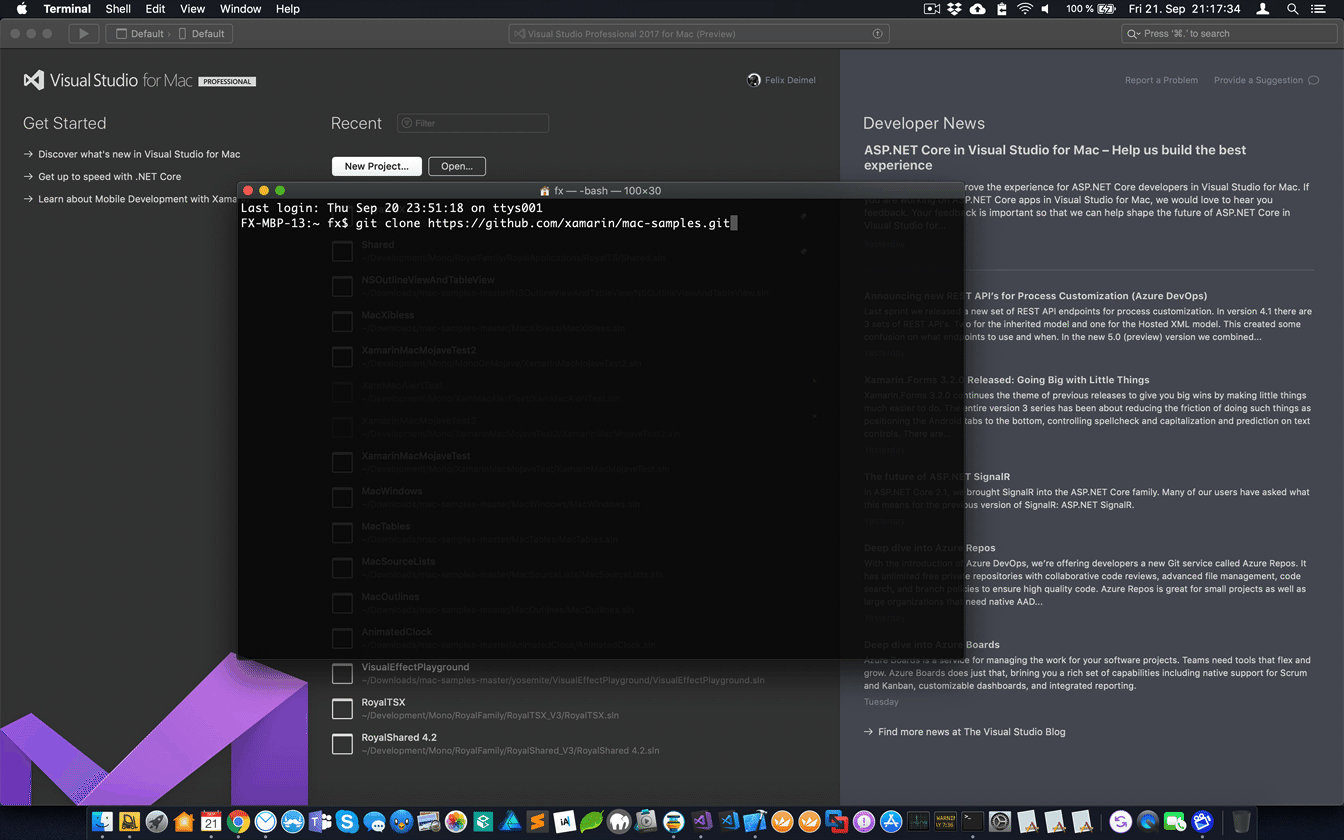This screenshot has width=1344, height=840.
Task: Click the Wi-Fi status icon
Action: [x=1025, y=9]
